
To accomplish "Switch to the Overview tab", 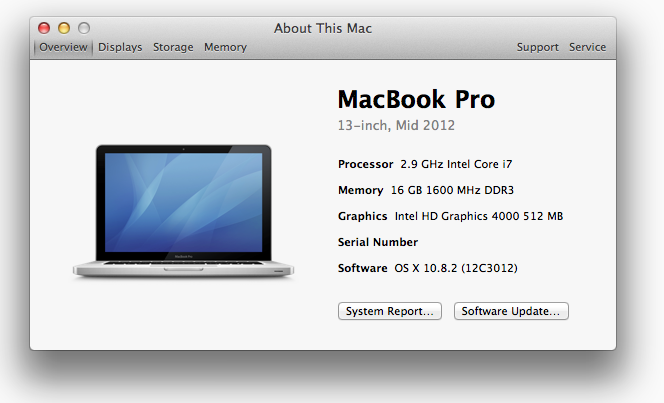I will 63,47.
